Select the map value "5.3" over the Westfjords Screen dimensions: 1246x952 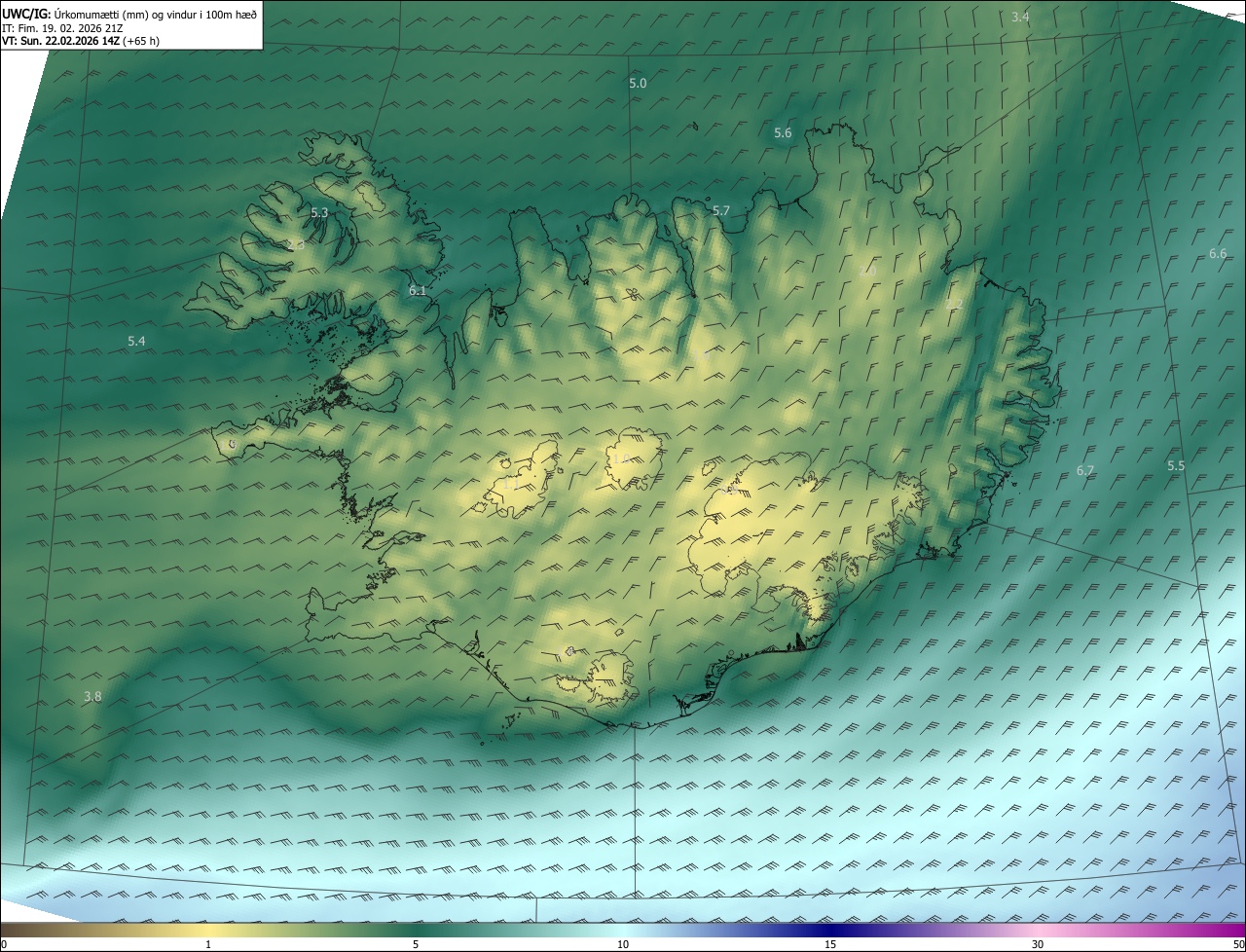pos(319,212)
